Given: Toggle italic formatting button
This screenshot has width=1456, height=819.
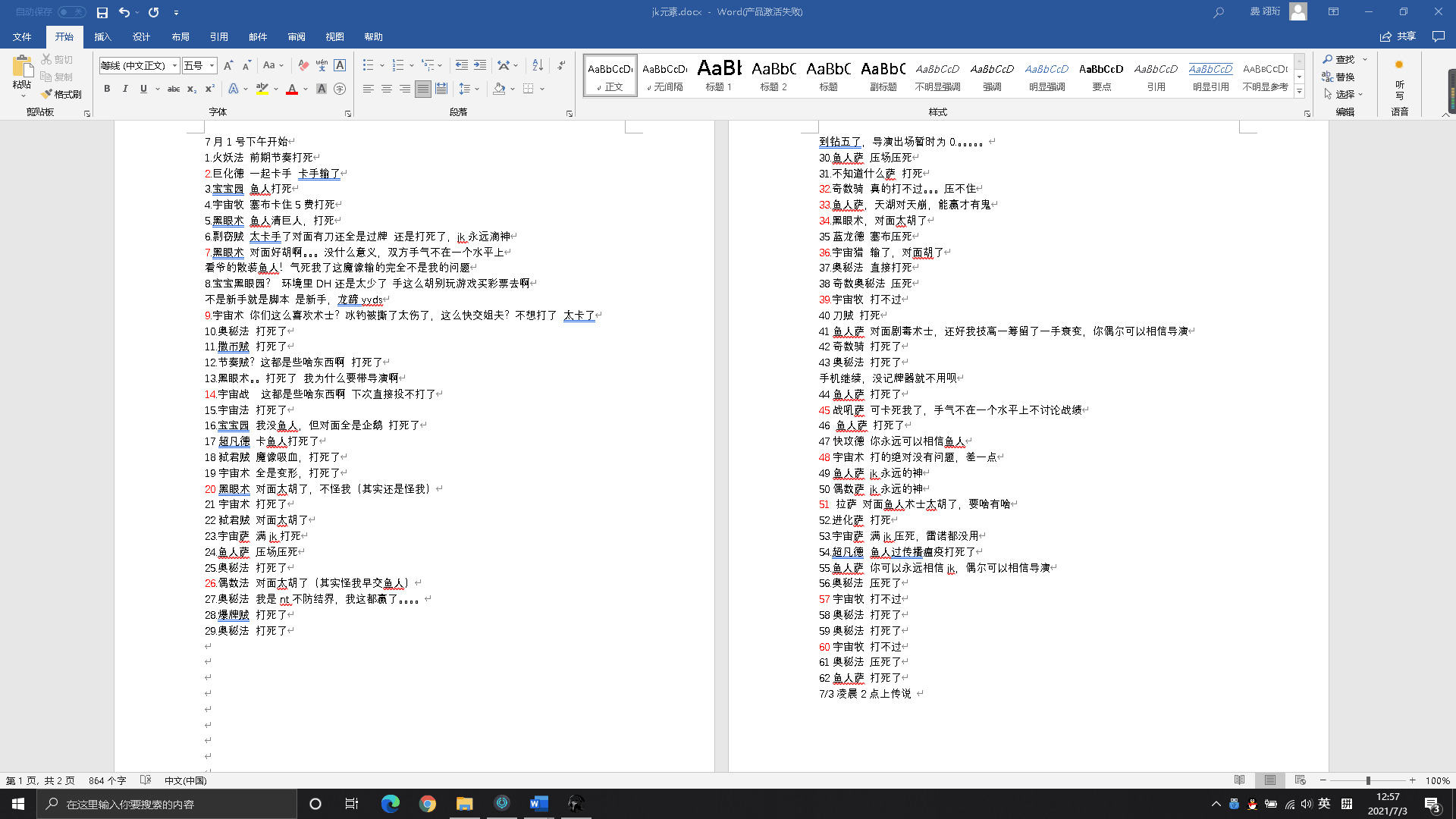Looking at the screenshot, I should coord(125,89).
